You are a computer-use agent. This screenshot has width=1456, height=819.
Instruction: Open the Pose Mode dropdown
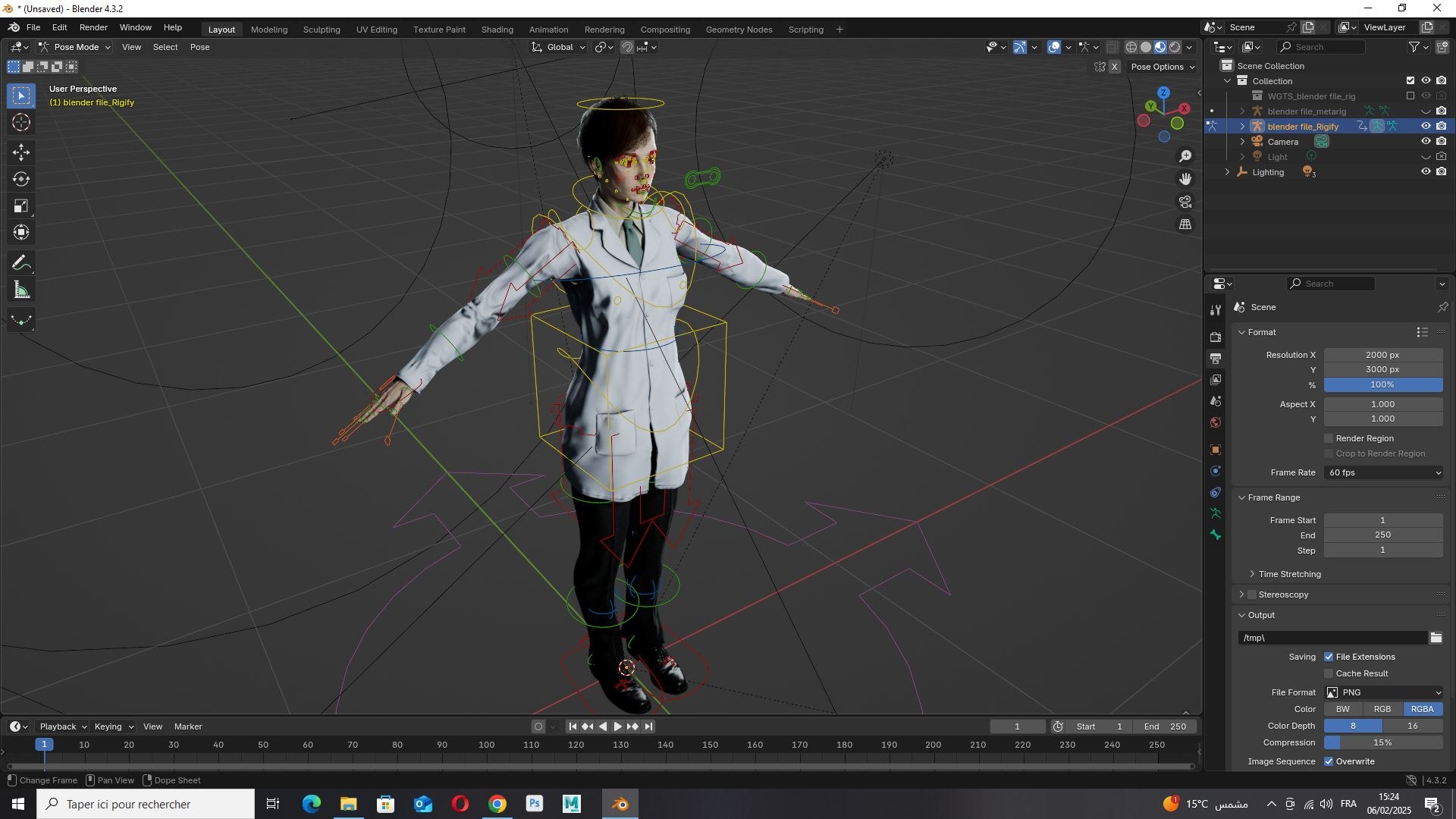click(75, 47)
